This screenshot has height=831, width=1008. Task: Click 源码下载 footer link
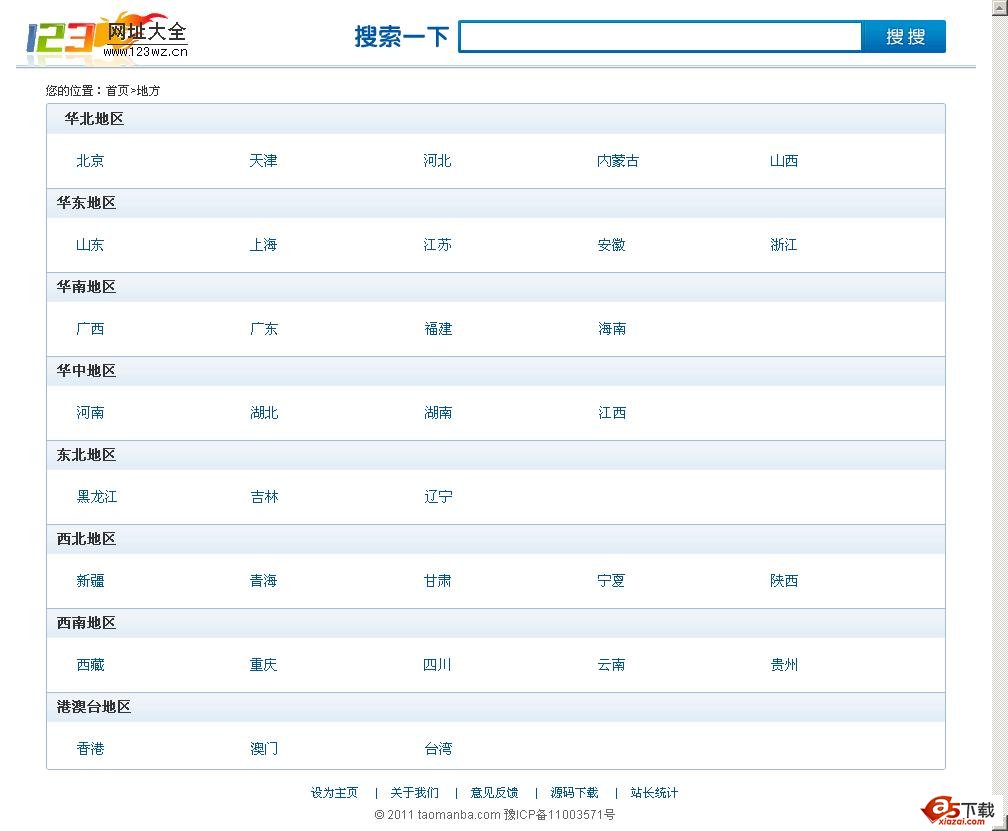tap(574, 793)
